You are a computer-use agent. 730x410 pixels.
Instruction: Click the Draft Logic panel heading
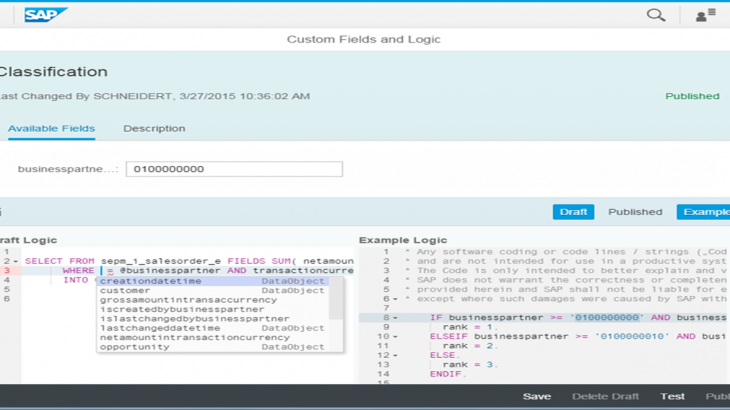(x=28, y=240)
